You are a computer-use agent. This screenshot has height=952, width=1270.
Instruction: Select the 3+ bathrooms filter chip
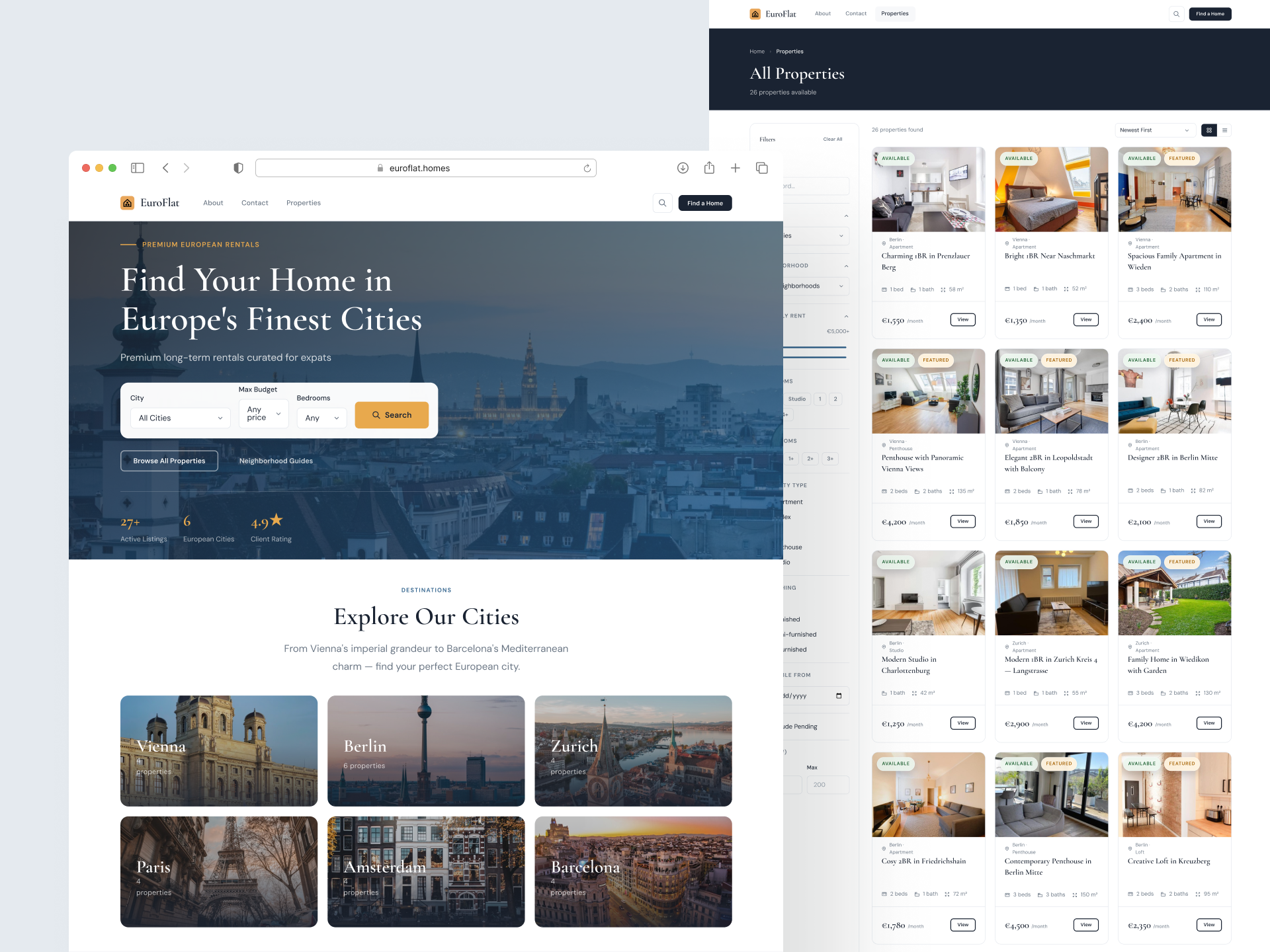point(830,458)
